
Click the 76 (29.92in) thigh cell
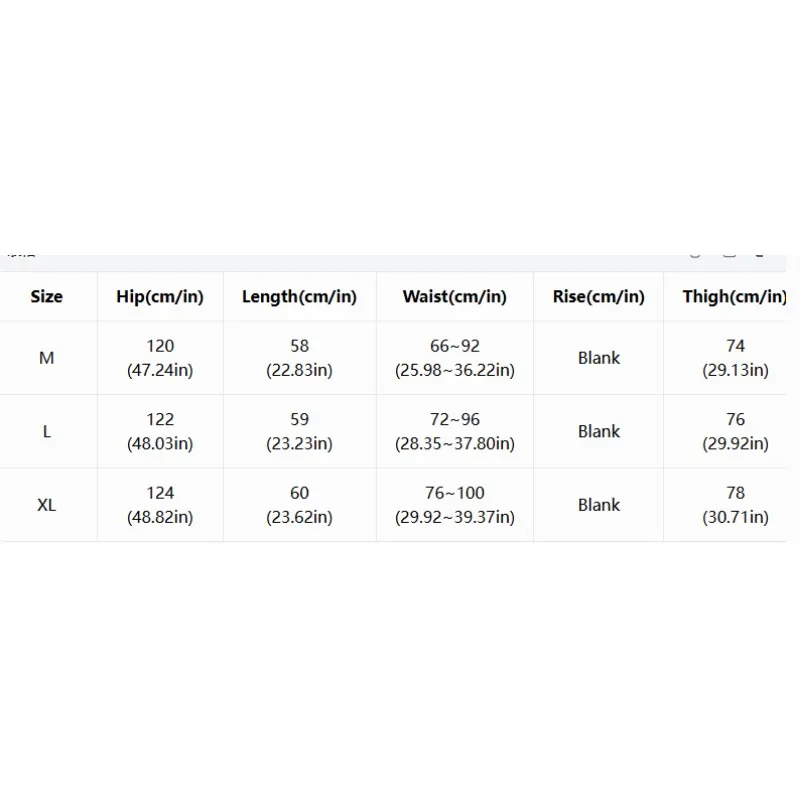[735, 432]
